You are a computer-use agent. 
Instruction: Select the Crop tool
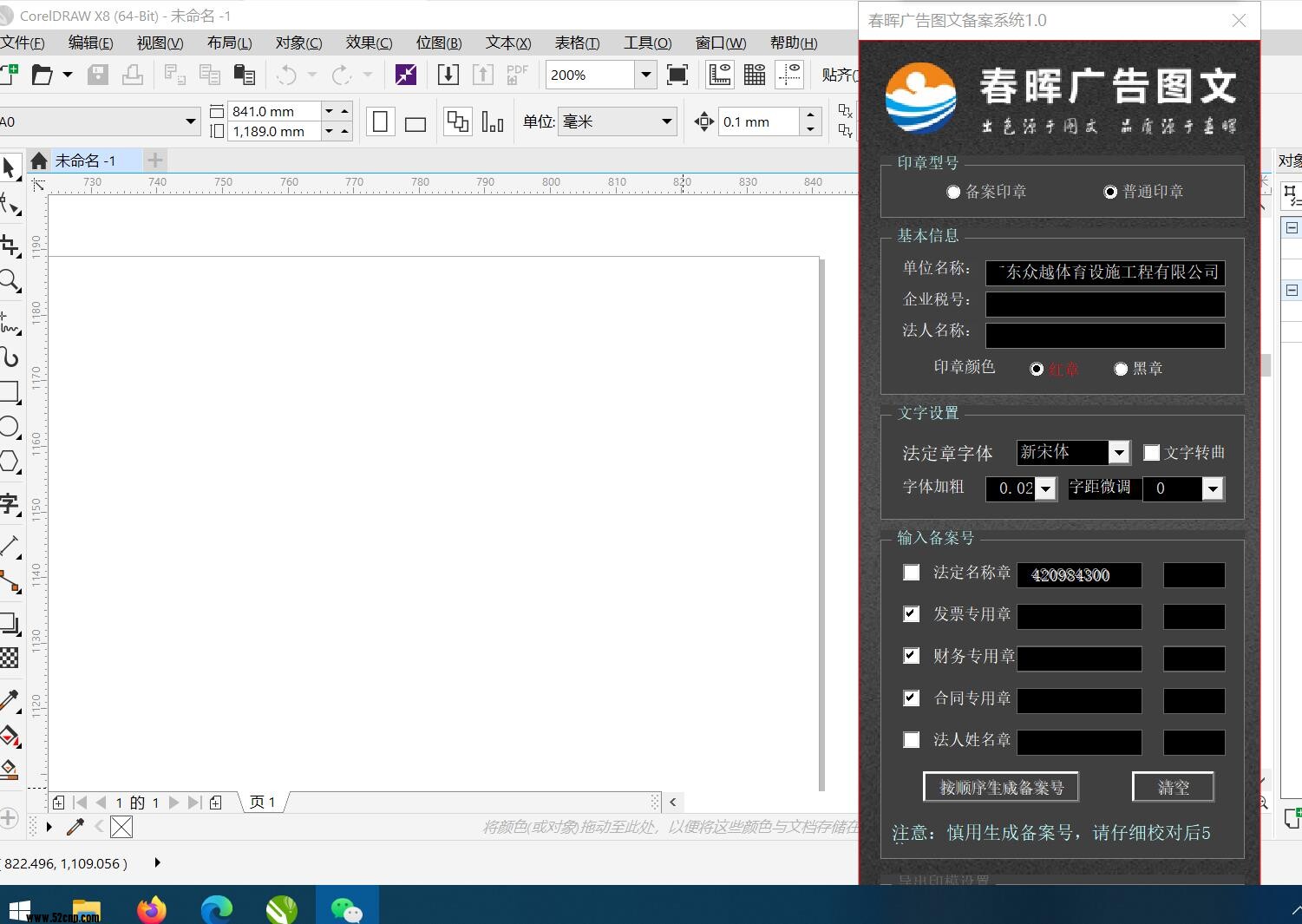pos(10,246)
